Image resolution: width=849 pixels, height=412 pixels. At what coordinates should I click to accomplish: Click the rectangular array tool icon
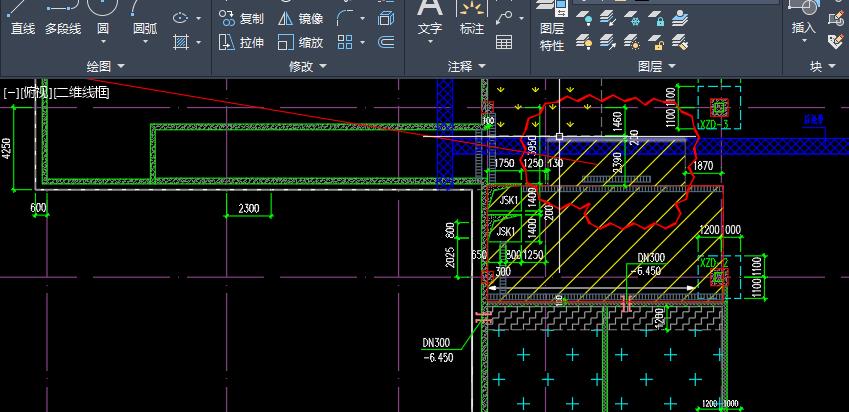345,42
